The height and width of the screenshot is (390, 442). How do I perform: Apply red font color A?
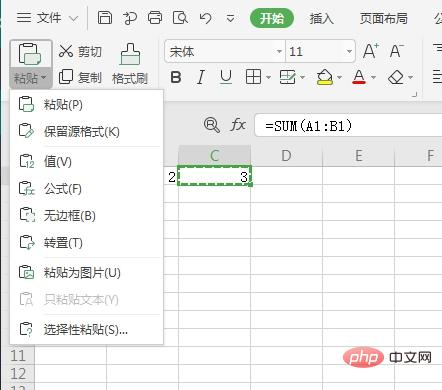click(x=359, y=77)
